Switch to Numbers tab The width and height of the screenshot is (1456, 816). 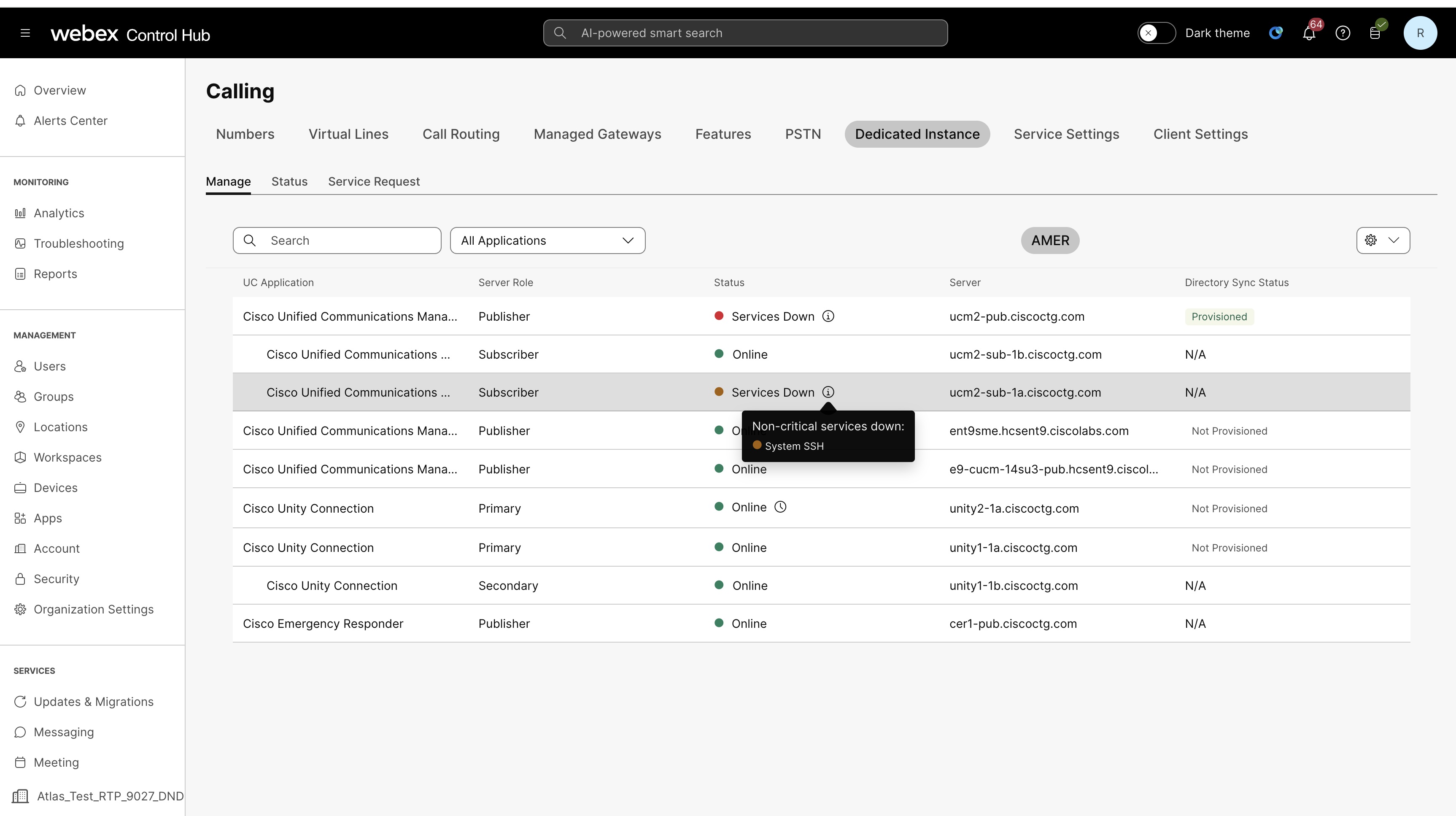tap(245, 134)
